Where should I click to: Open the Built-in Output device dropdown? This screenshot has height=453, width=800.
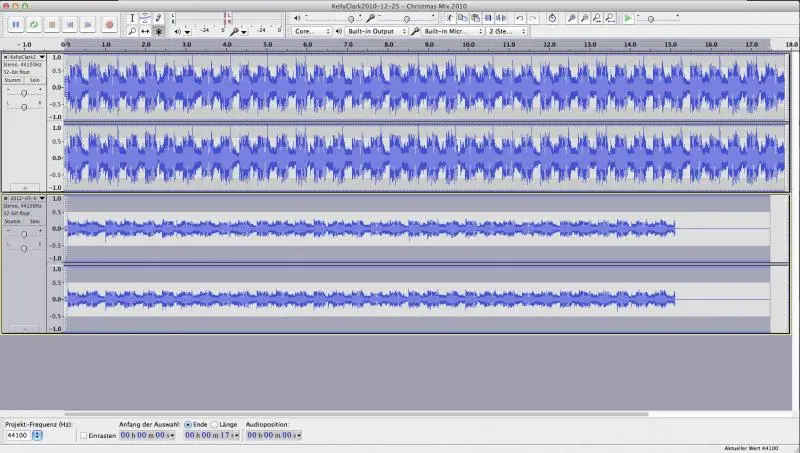(x=377, y=31)
